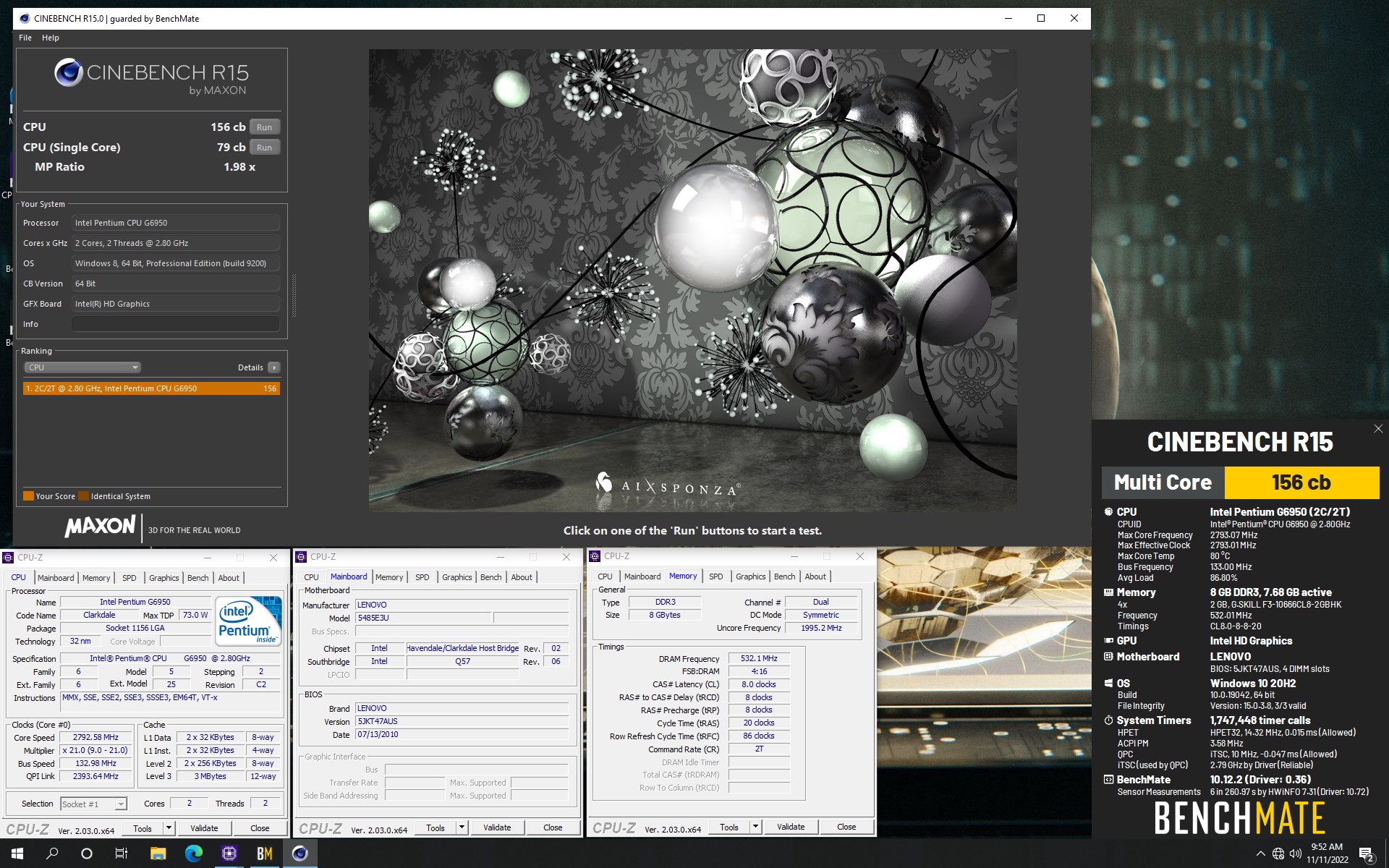Click network globe tray icon
The height and width of the screenshot is (868, 1389).
click(1278, 854)
